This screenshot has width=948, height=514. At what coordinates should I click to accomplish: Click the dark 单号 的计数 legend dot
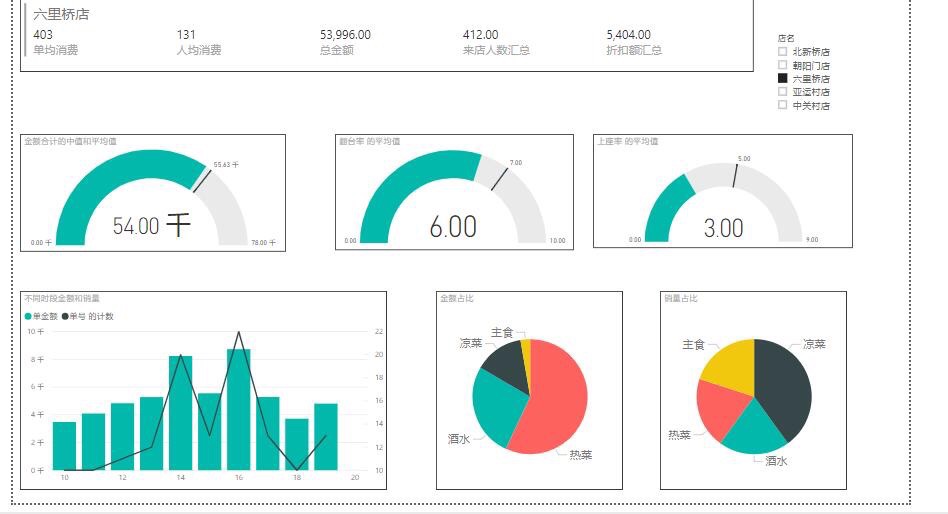65,316
